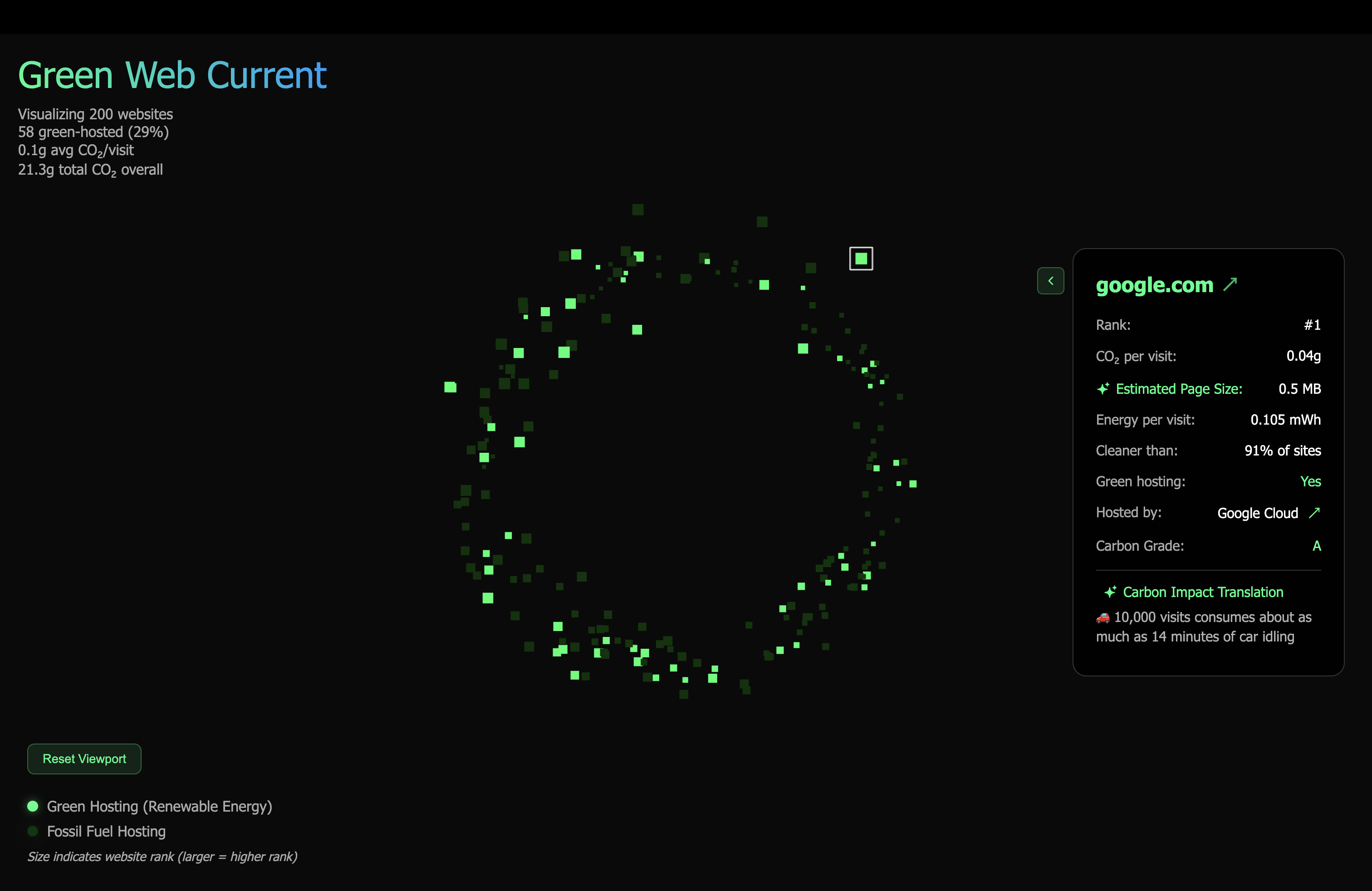Click the sparkle icon beside Carbon Impact Translation
Screen dimensions: 1372x891
click(1110, 592)
